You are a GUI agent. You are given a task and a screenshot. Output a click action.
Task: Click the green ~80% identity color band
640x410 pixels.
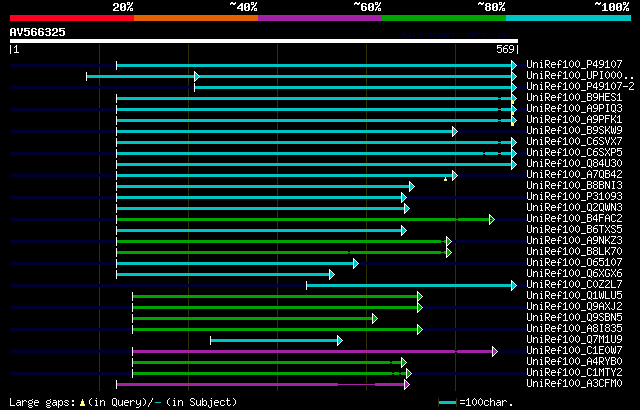tap(444, 18)
